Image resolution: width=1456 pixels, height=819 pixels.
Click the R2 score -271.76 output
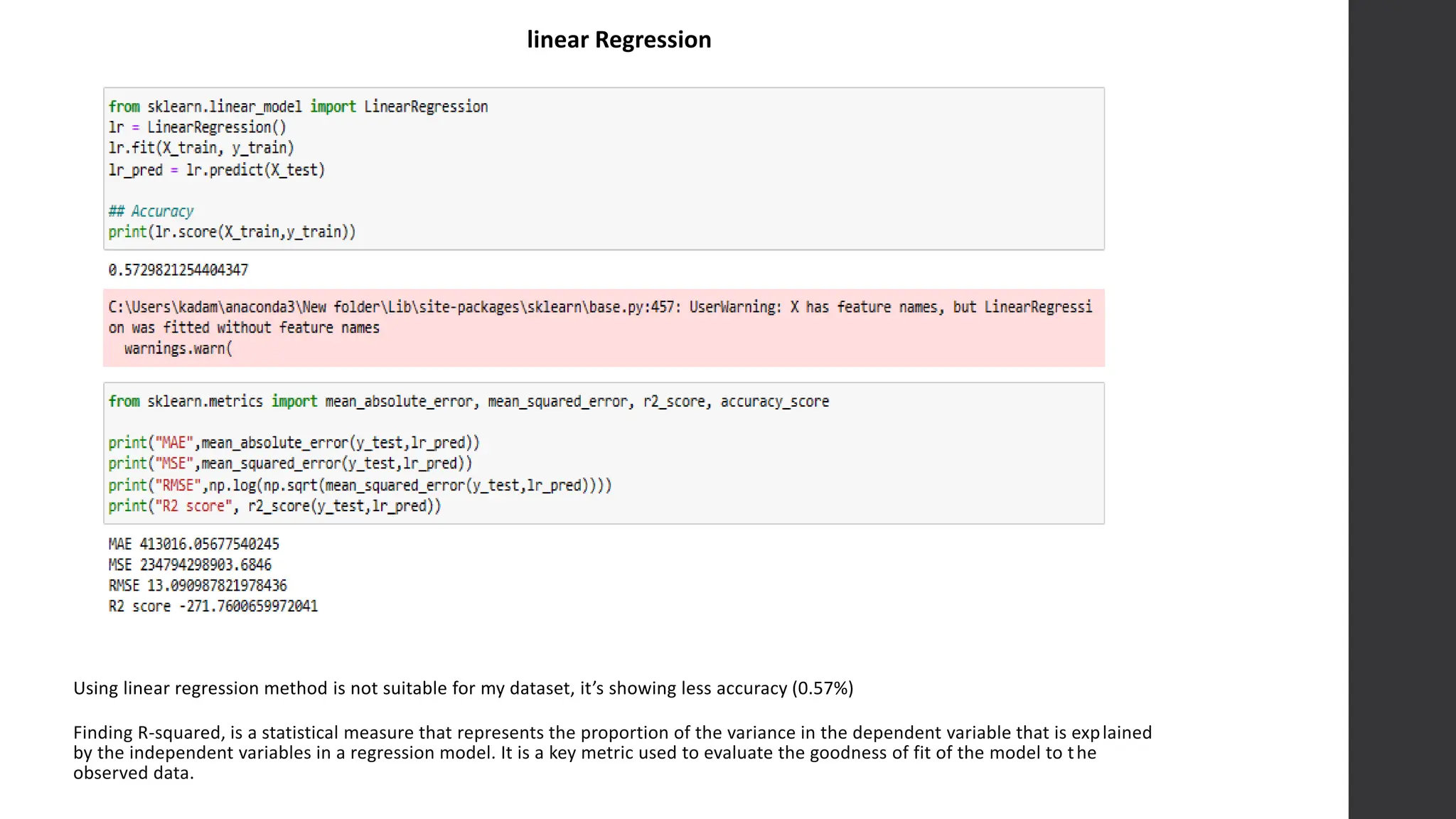(x=213, y=606)
